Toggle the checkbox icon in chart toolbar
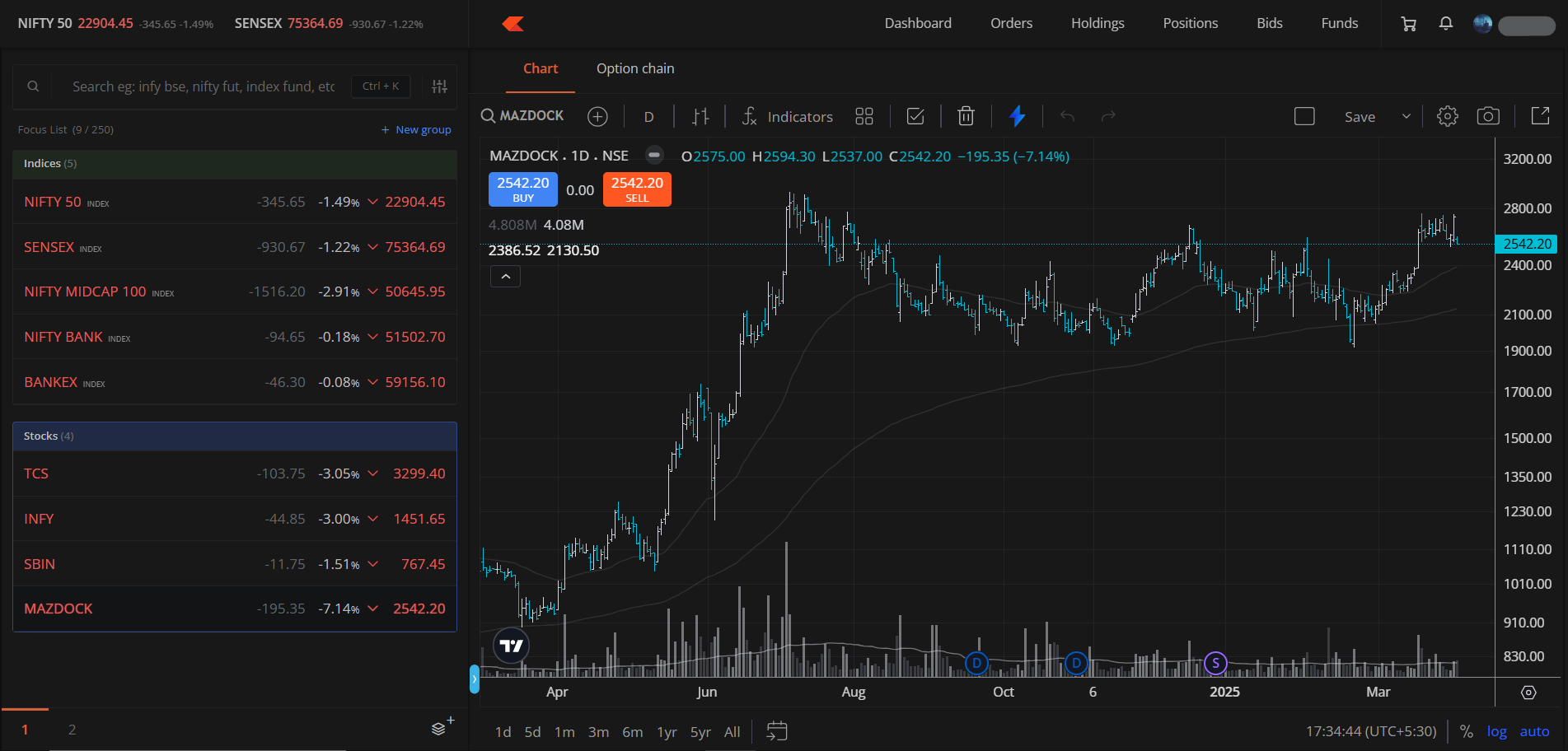 point(915,117)
